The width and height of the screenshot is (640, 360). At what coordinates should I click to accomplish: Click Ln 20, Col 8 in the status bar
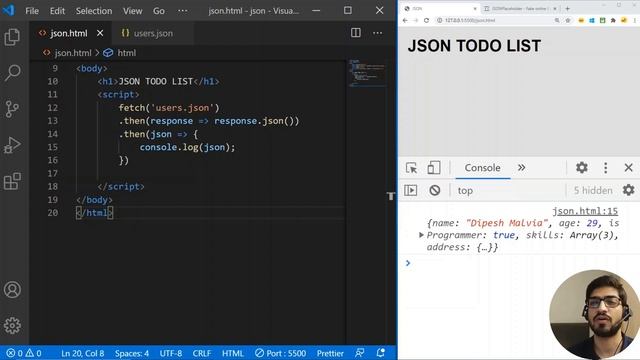coord(82,353)
